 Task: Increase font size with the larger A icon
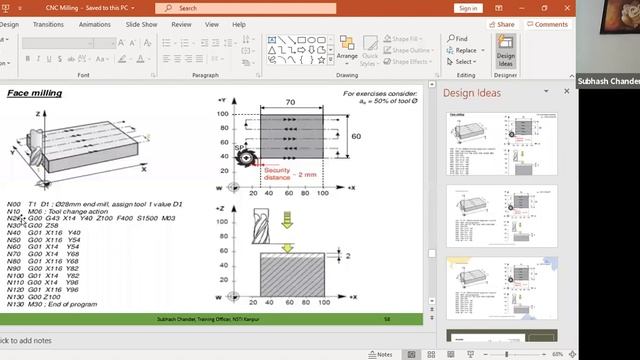[121, 43]
